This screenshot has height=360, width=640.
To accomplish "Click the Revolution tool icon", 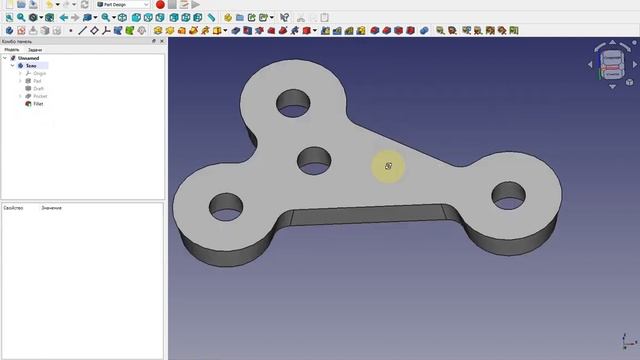I will point(170,31).
